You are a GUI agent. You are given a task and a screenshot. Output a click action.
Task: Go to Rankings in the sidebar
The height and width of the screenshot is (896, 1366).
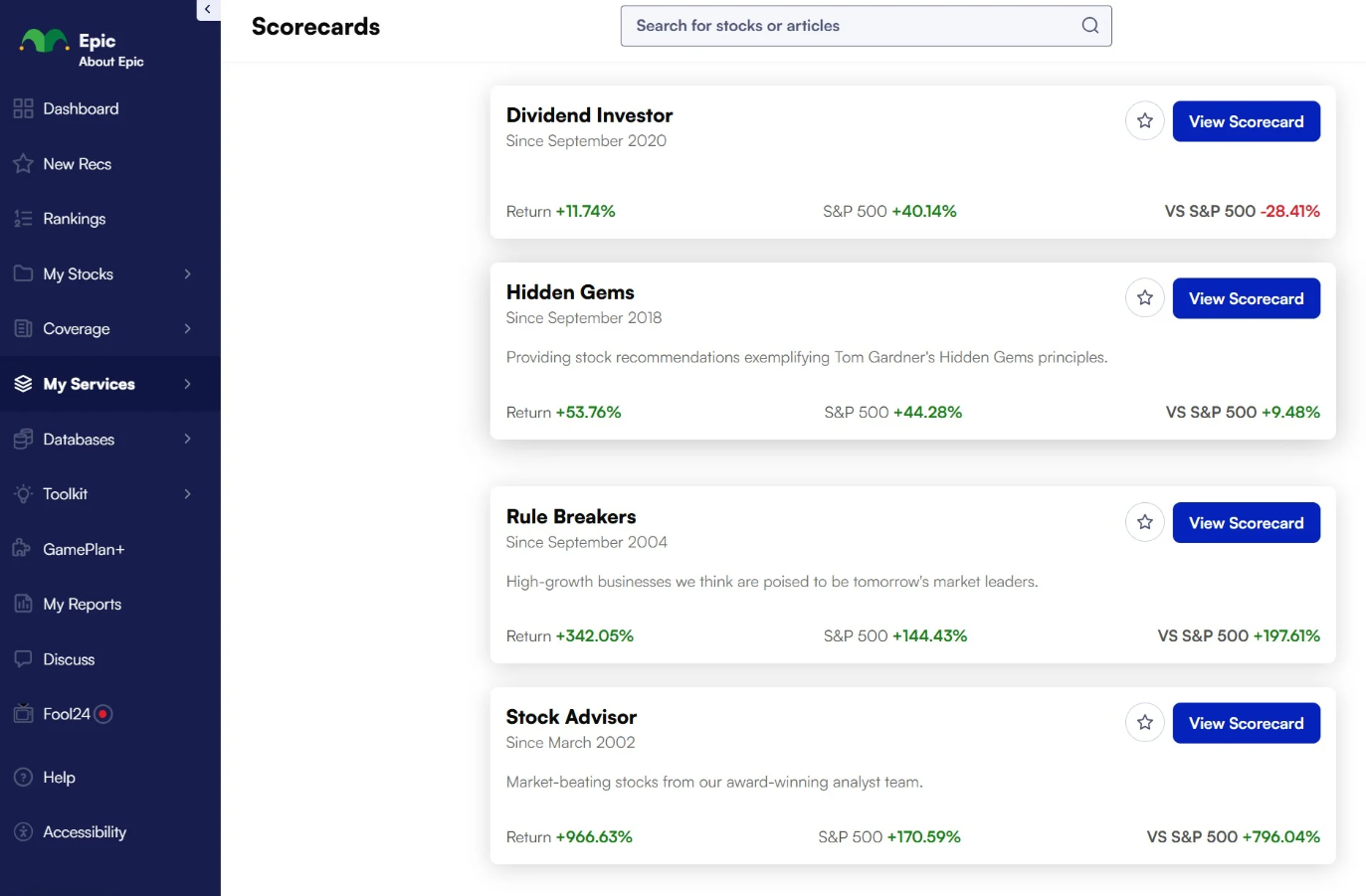[74, 219]
